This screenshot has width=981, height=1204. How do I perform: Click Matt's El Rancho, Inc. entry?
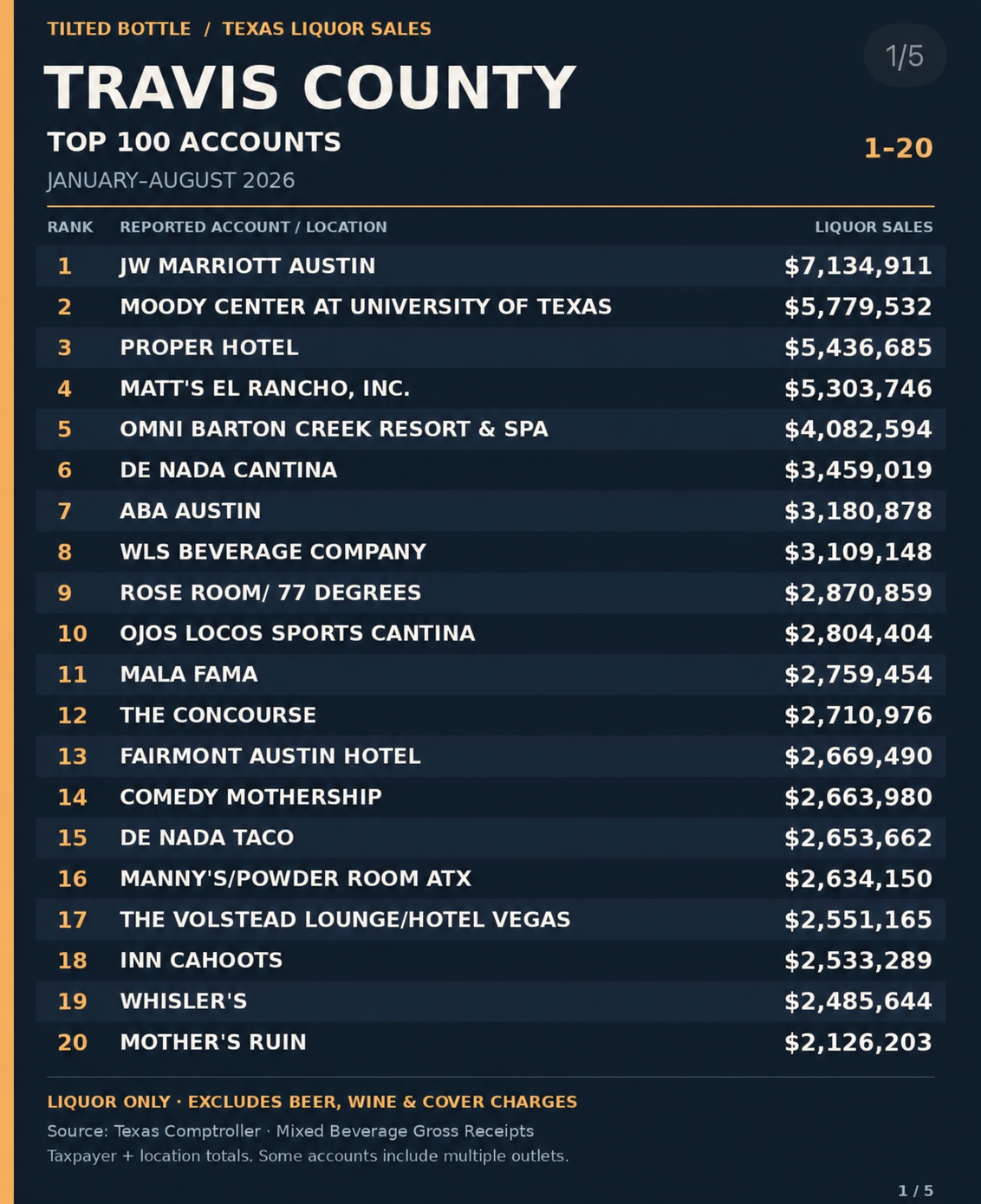pos(264,388)
